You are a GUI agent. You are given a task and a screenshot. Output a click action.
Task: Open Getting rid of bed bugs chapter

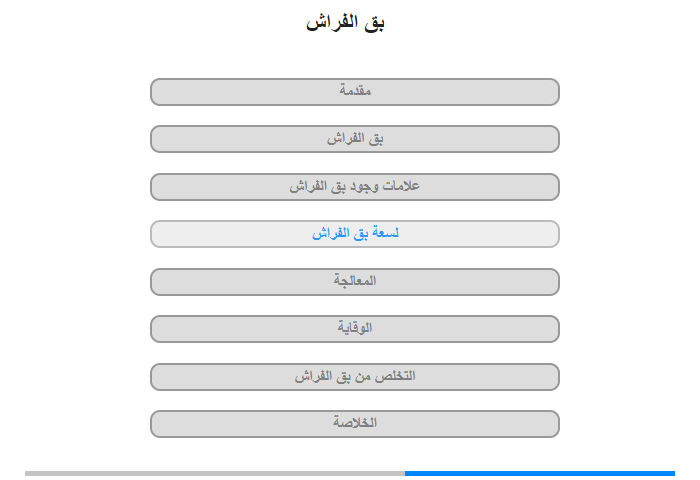click(x=354, y=377)
